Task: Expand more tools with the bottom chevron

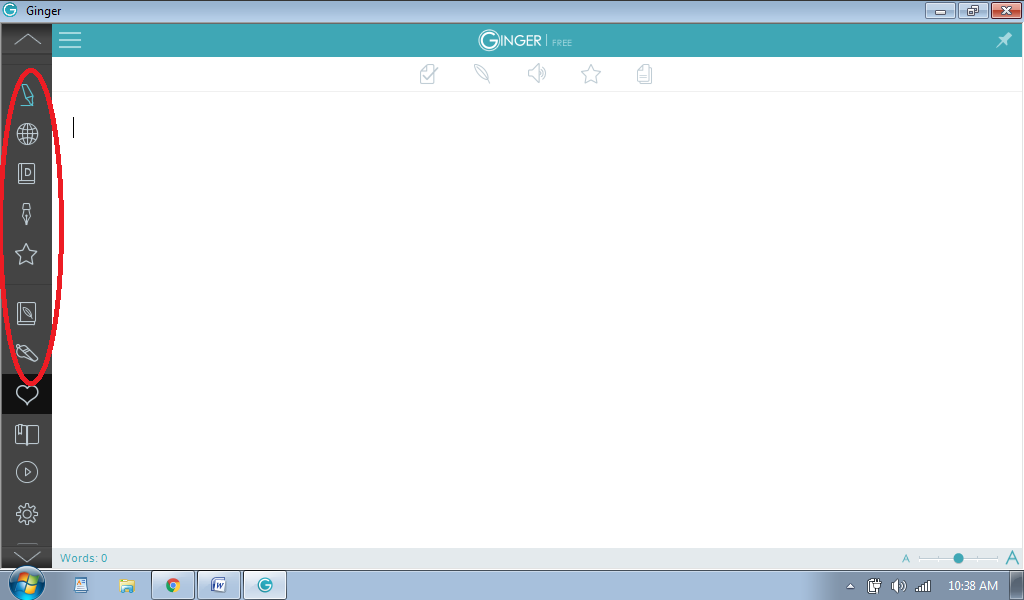Action: 26,556
